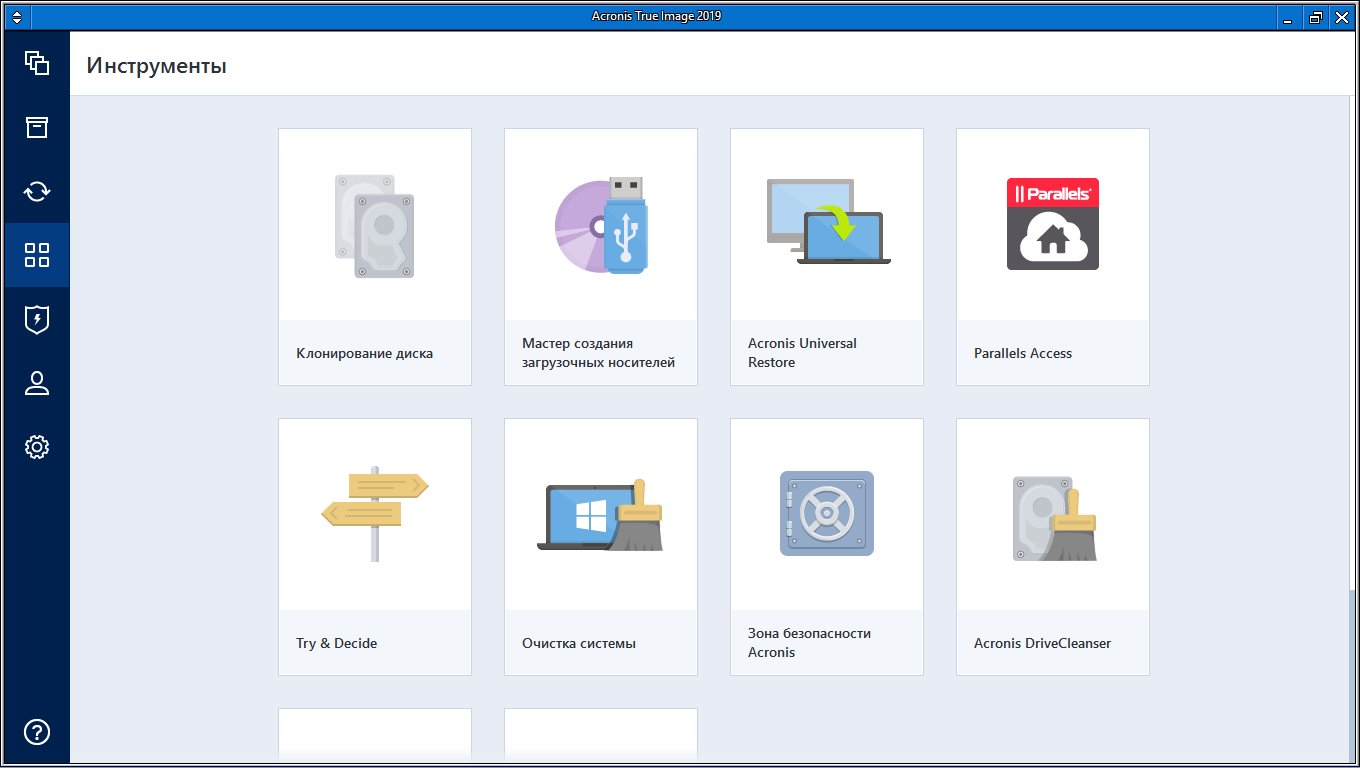Click the Acronis safe vault icon
The image size is (1360, 768).
pos(827,514)
